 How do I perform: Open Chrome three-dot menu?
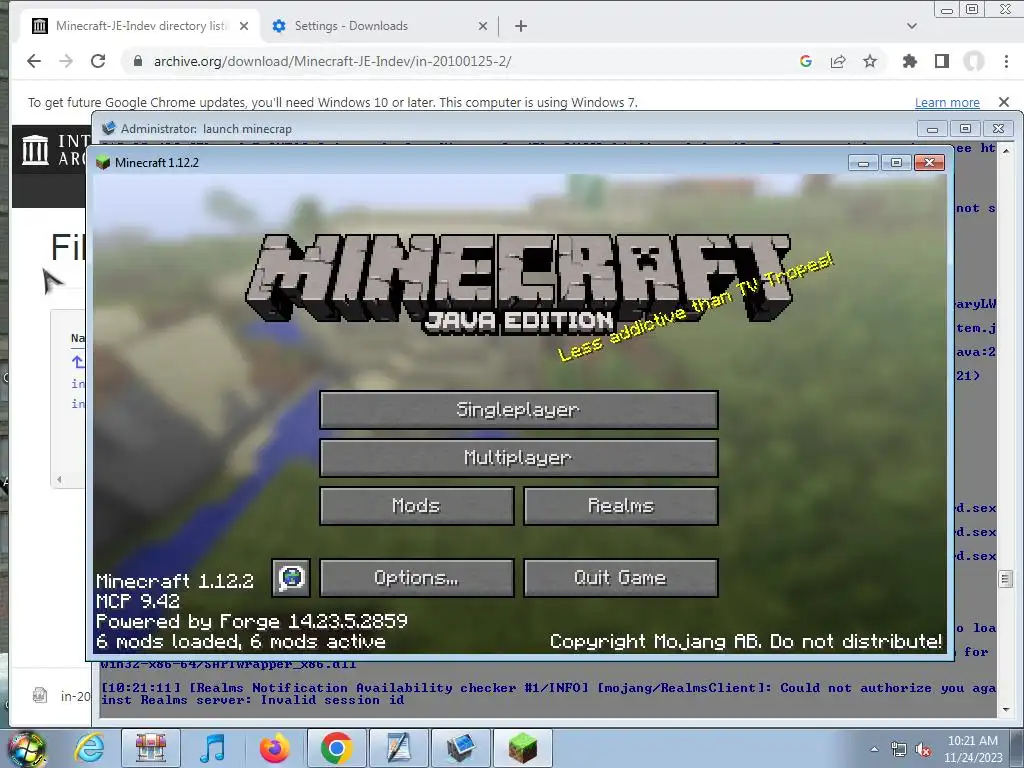coord(1006,61)
